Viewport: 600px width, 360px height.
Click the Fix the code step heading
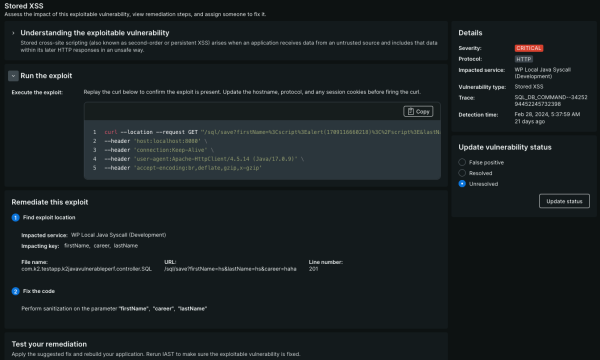(x=39, y=291)
